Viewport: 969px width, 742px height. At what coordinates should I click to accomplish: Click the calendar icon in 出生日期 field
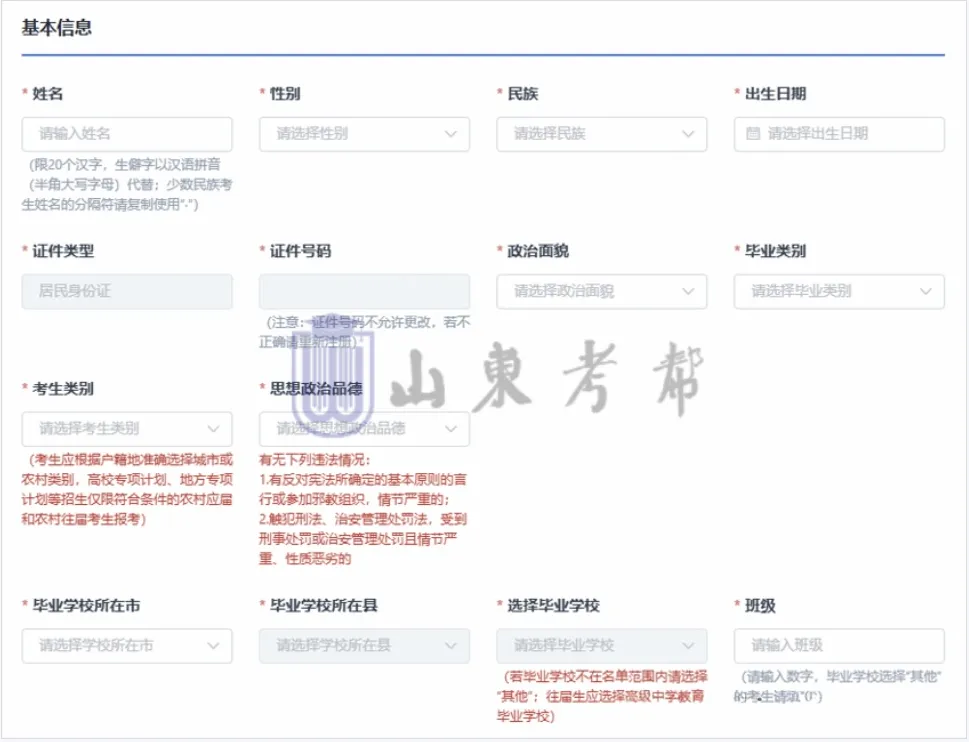coord(753,133)
